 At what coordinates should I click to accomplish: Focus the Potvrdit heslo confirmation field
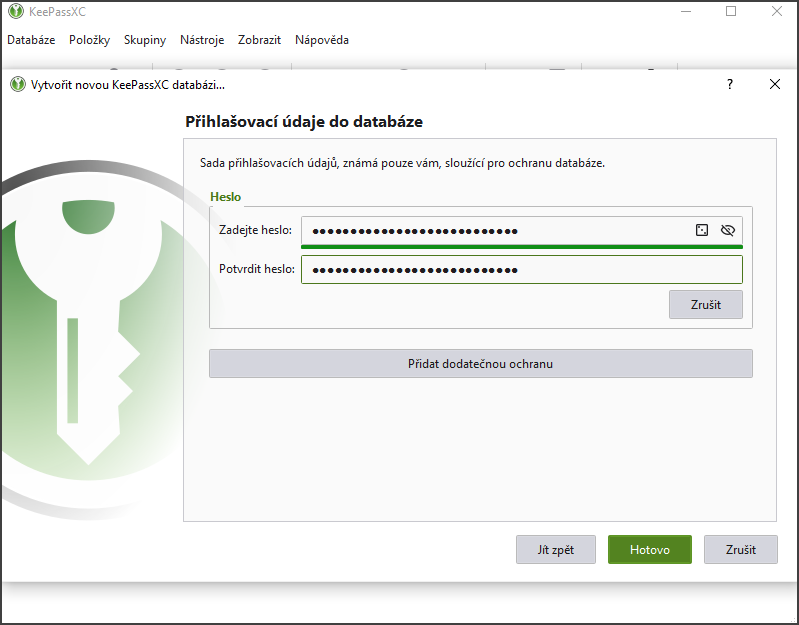520,270
